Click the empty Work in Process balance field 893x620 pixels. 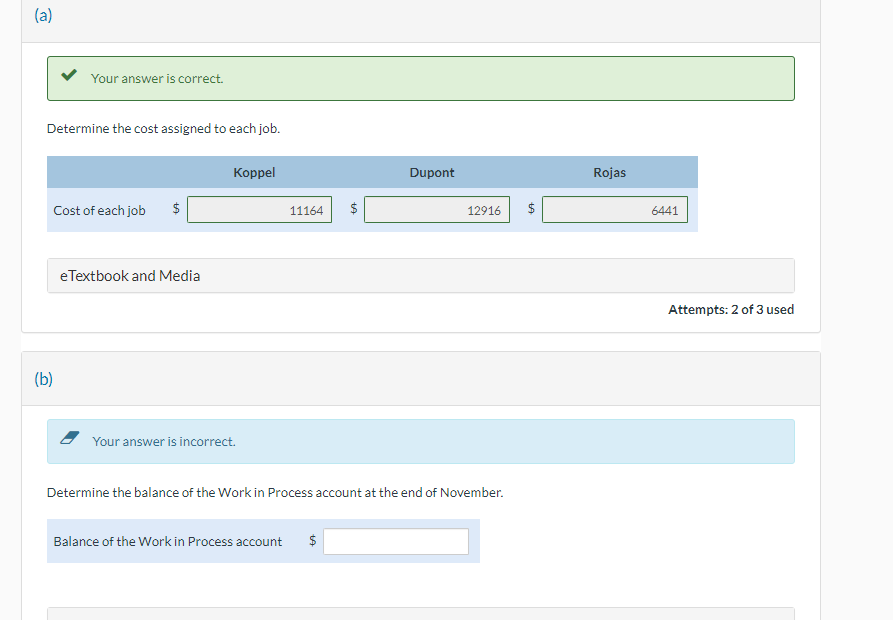396,541
